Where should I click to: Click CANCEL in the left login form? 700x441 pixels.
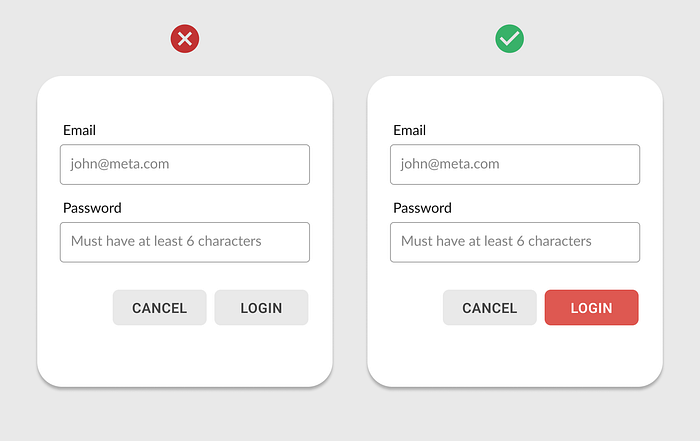pos(159,308)
